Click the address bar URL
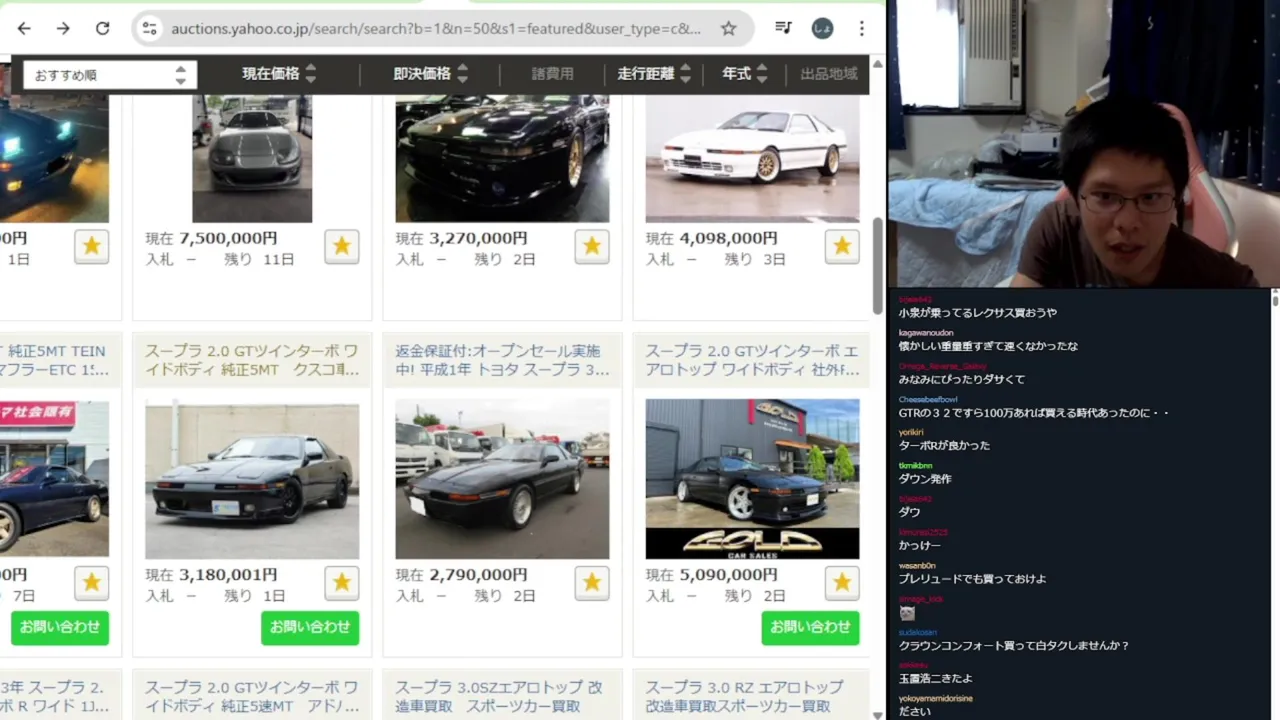The image size is (1280, 720). tap(436, 28)
